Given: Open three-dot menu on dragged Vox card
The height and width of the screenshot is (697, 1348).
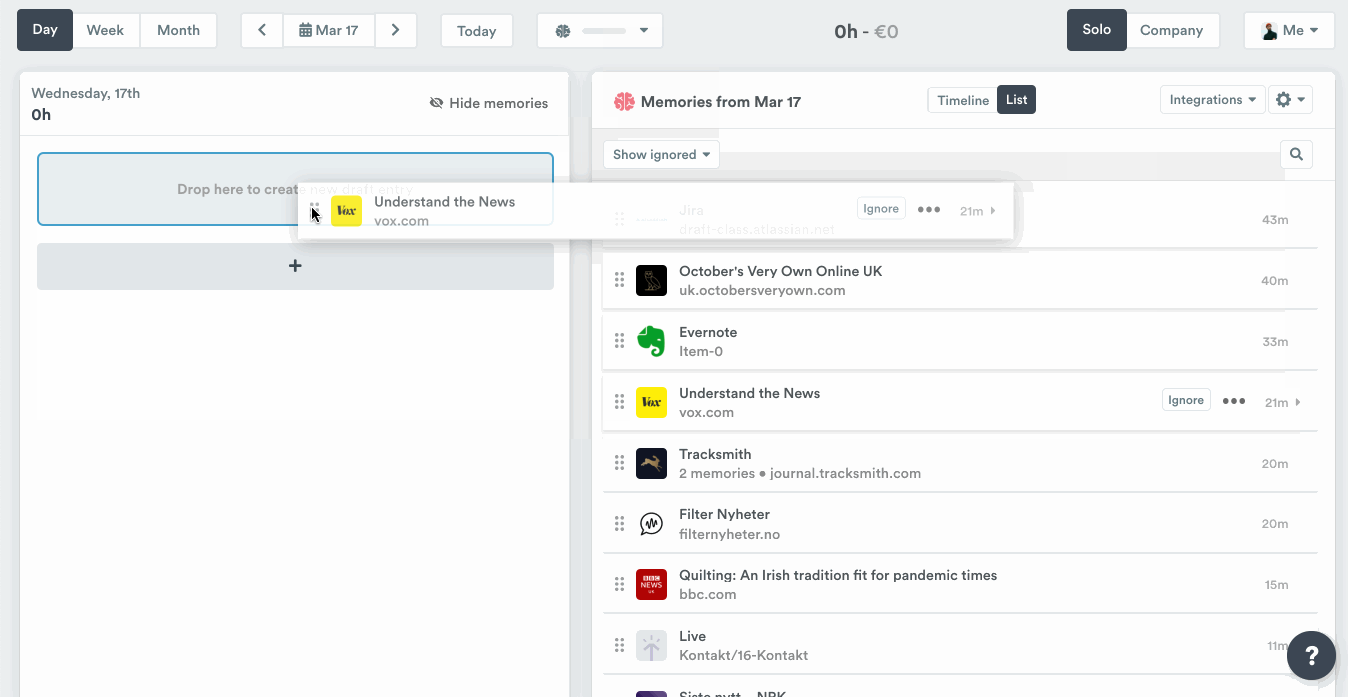Looking at the screenshot, I should pyautogui.click(x=929, y=209).
